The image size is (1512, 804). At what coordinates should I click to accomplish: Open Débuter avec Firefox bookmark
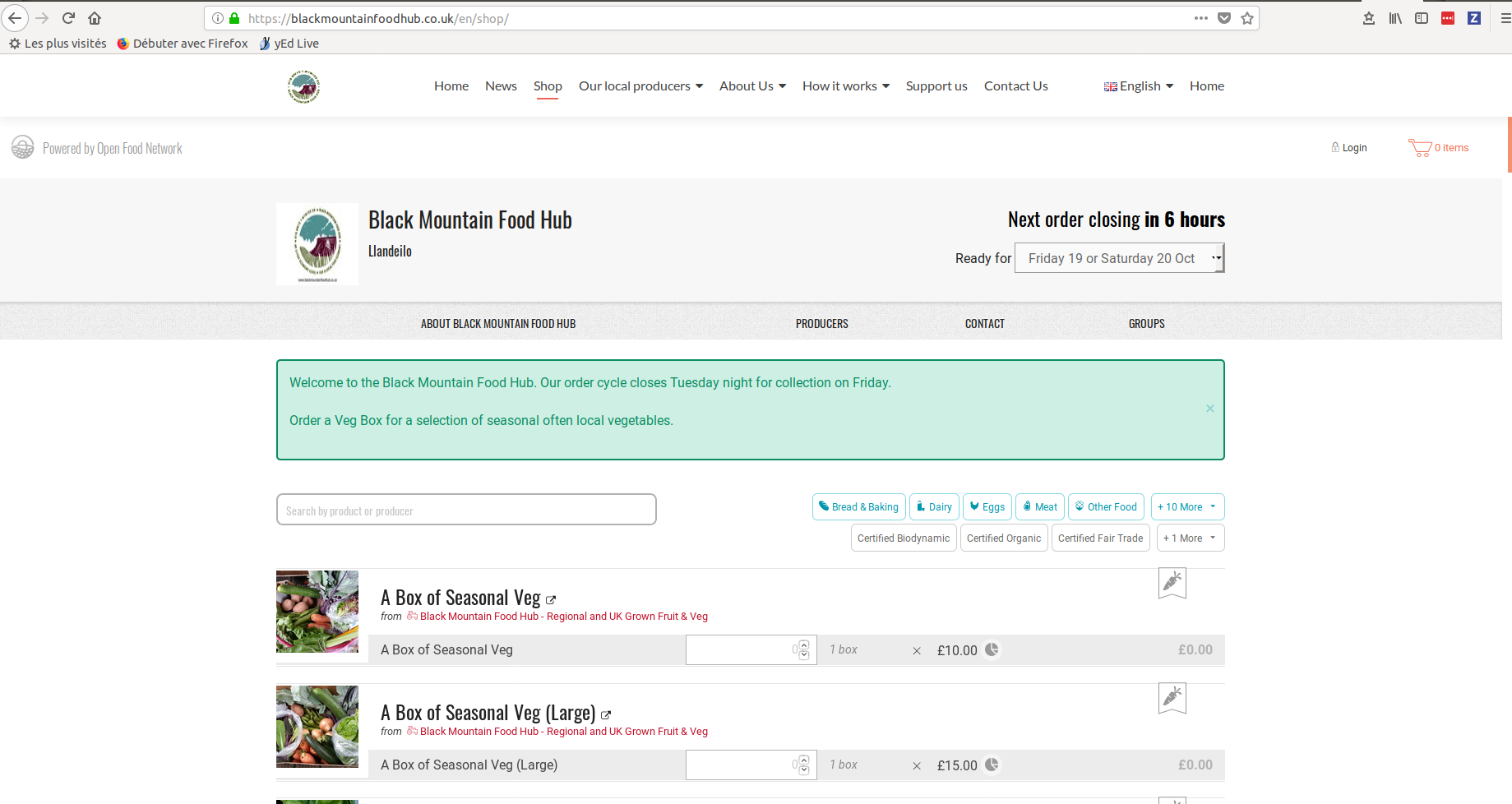pyautogui.click(x=183, y=44)
